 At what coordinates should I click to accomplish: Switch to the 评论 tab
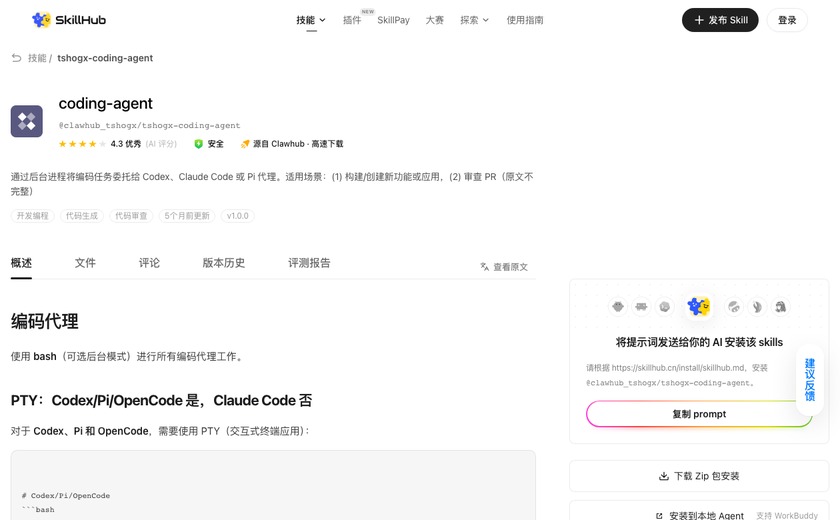149,263
